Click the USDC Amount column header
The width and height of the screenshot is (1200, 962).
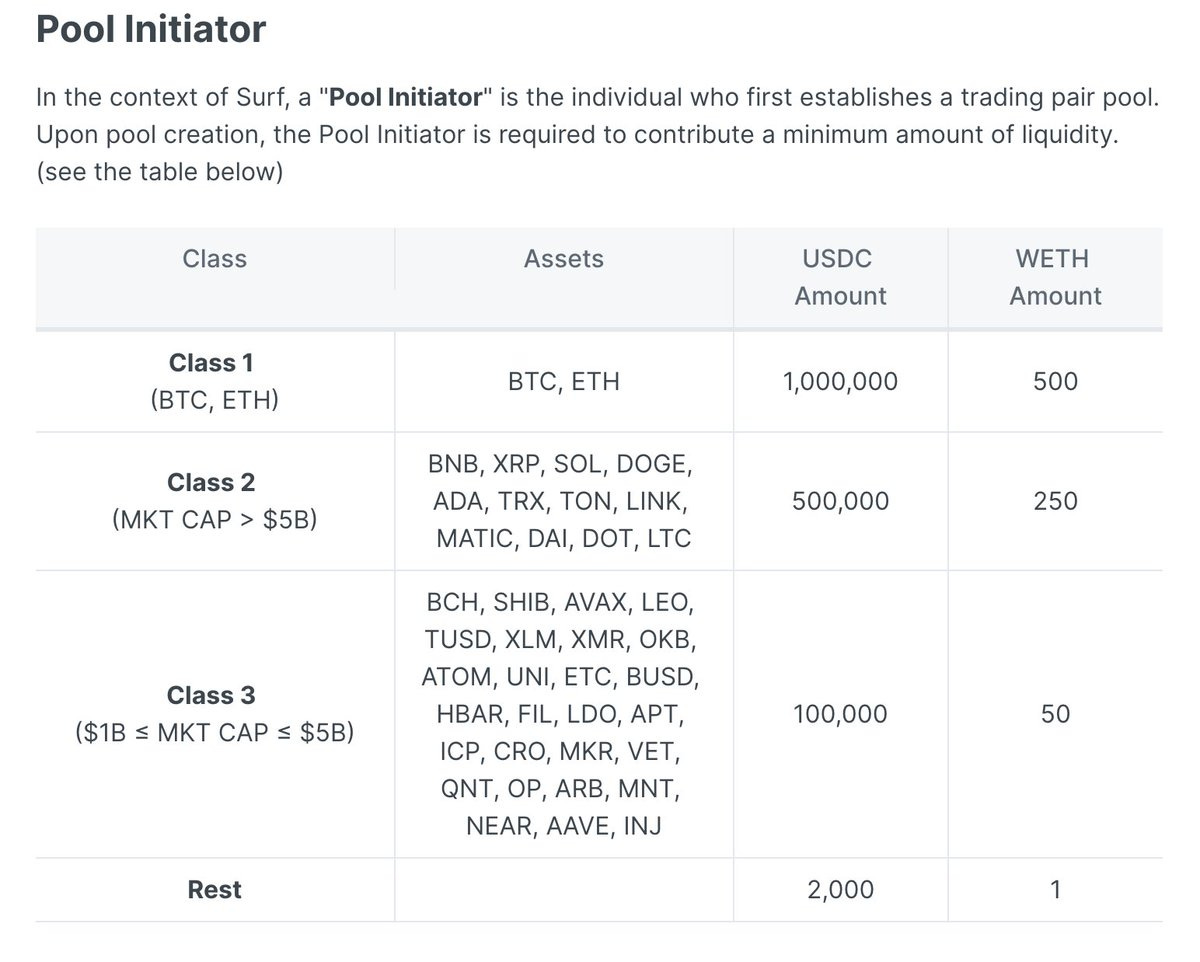coord(840,277)
